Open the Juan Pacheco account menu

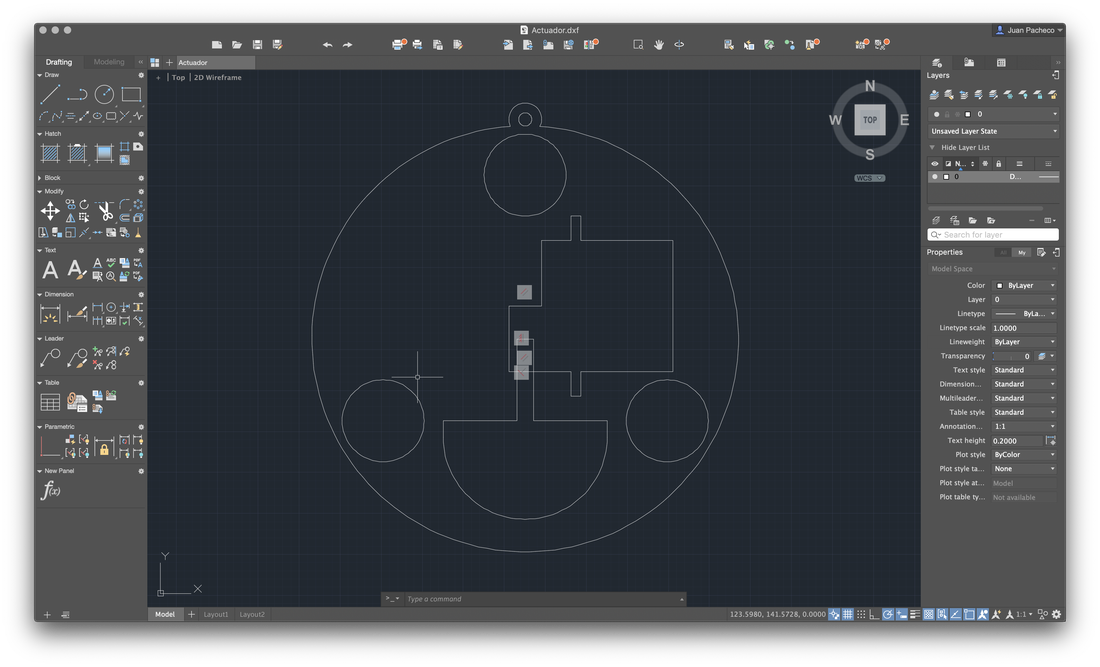coord(1029,30)
